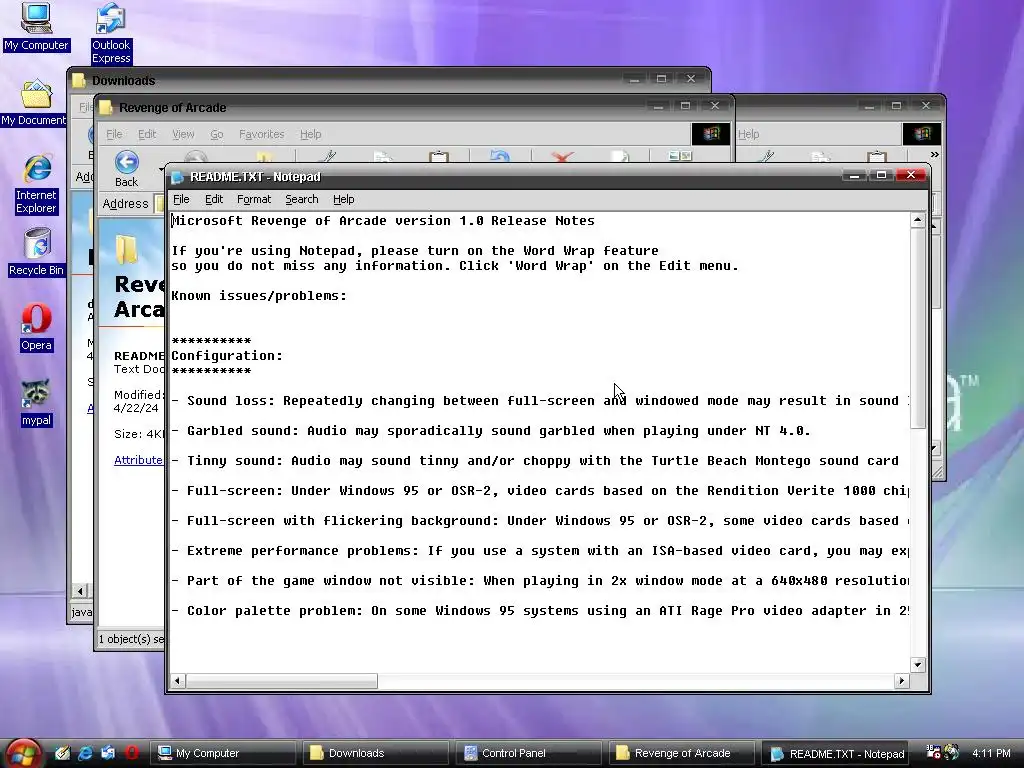Place cursor on the 'Known issues/problems:' line
The image size is (1024, 768).
(x=259, y=296)
